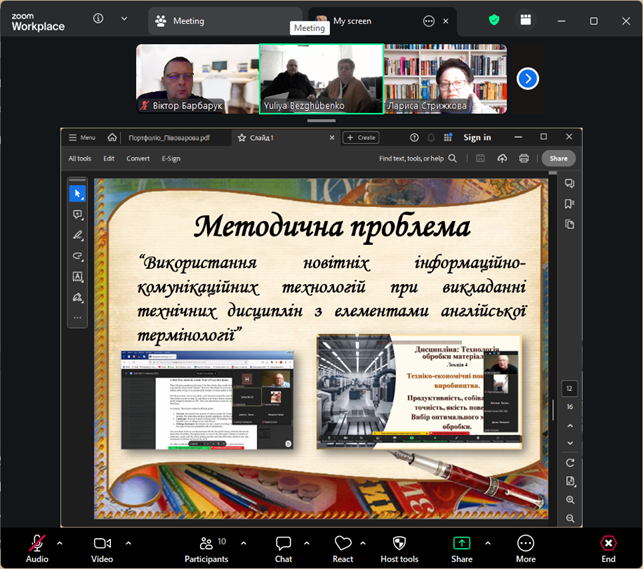Open the Edit menu

click(109, 159)
